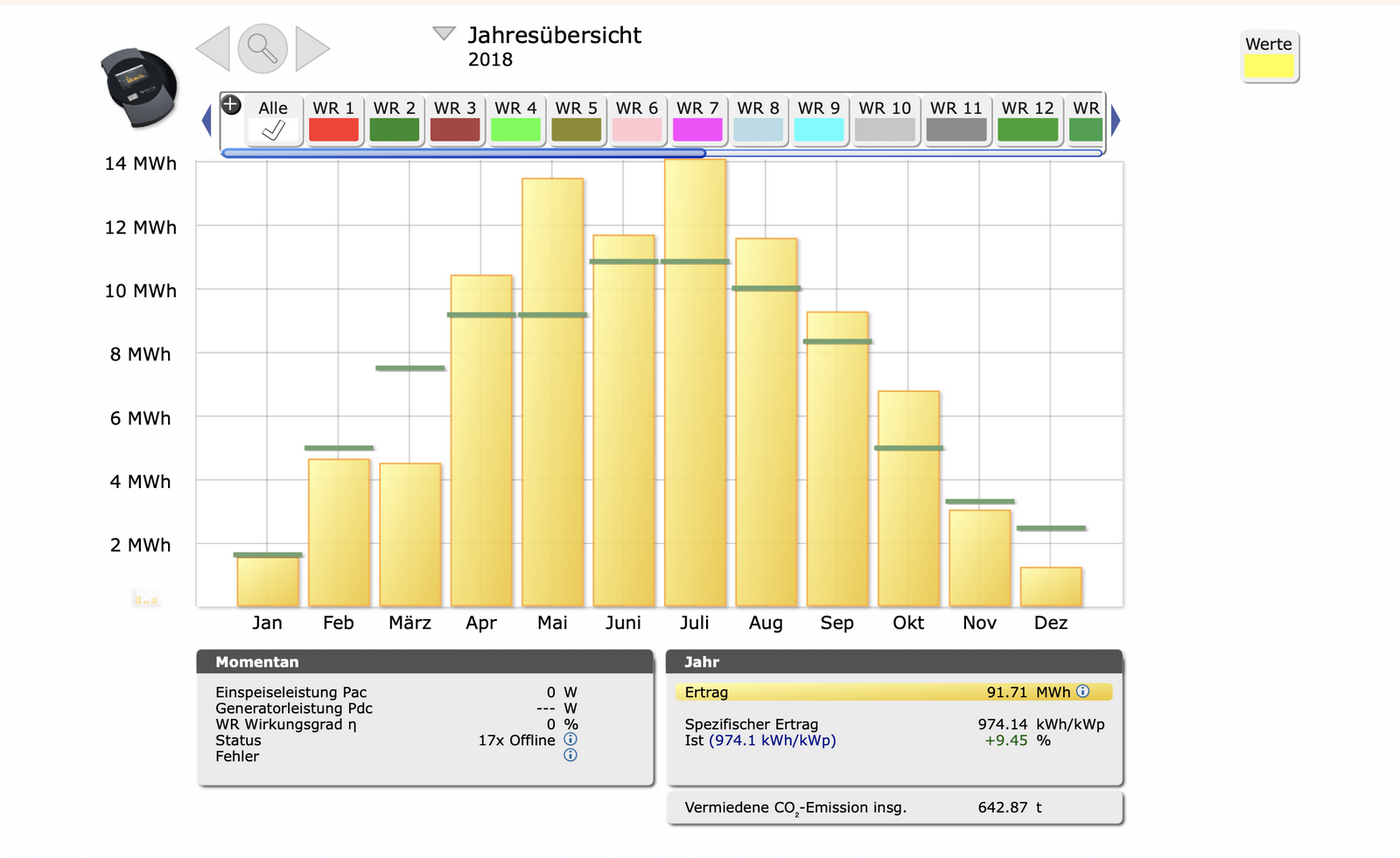Click the plus icon beside Alle
Image resolution: width=1400 pixels, height=858 pixels.
[231, 105]
